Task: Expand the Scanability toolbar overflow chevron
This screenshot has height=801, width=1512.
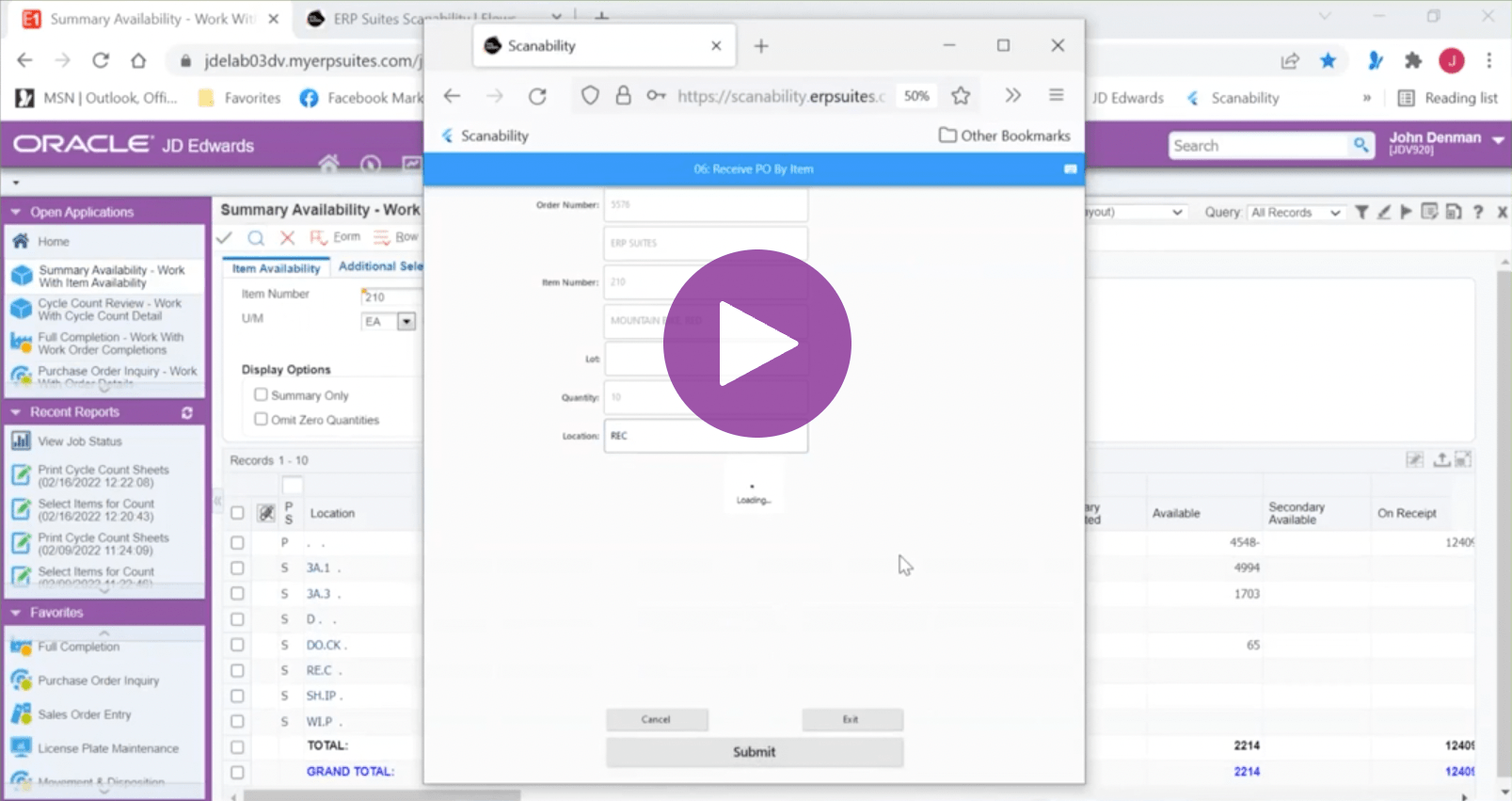Action: [1012, 95]
